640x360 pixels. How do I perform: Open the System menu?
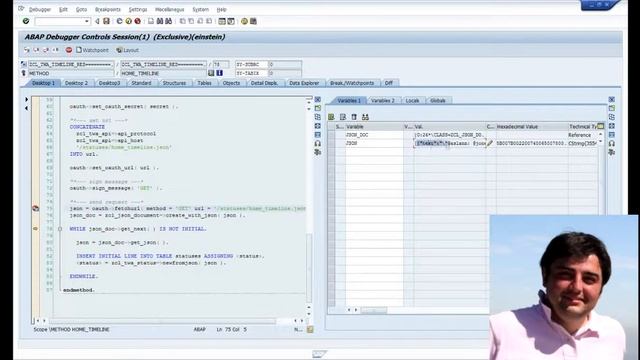click(200, 9)
